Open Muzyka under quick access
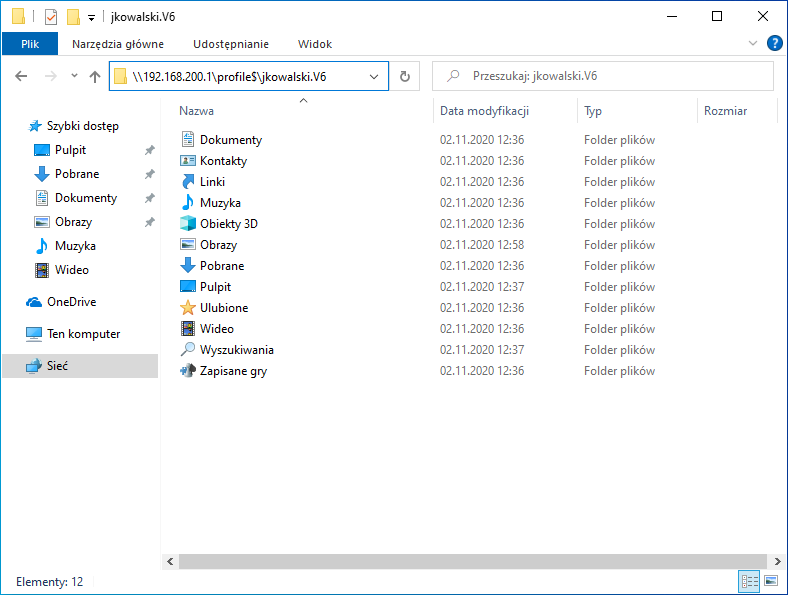Image resolution: width=788 pixels, height=595 pixels. click(65, 246)
